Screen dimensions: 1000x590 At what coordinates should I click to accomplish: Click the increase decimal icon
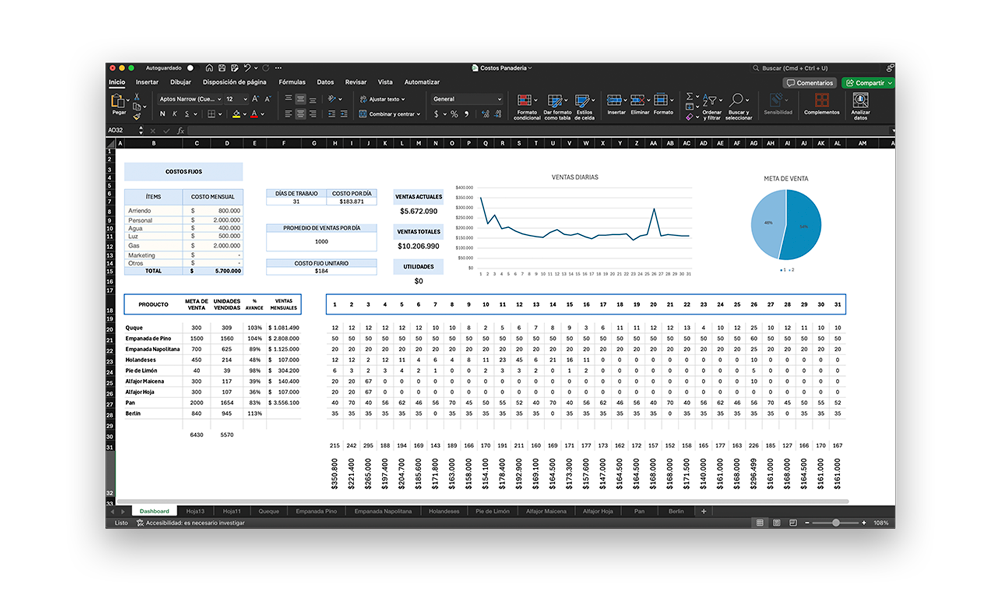tap(485, 114)
